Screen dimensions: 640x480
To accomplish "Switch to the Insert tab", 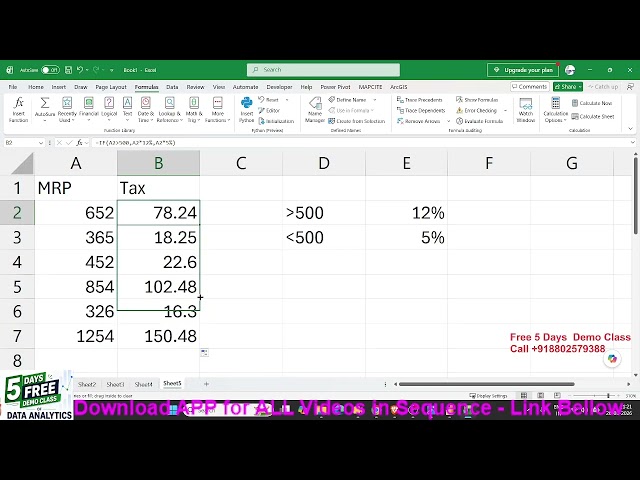I will [59, 87].
